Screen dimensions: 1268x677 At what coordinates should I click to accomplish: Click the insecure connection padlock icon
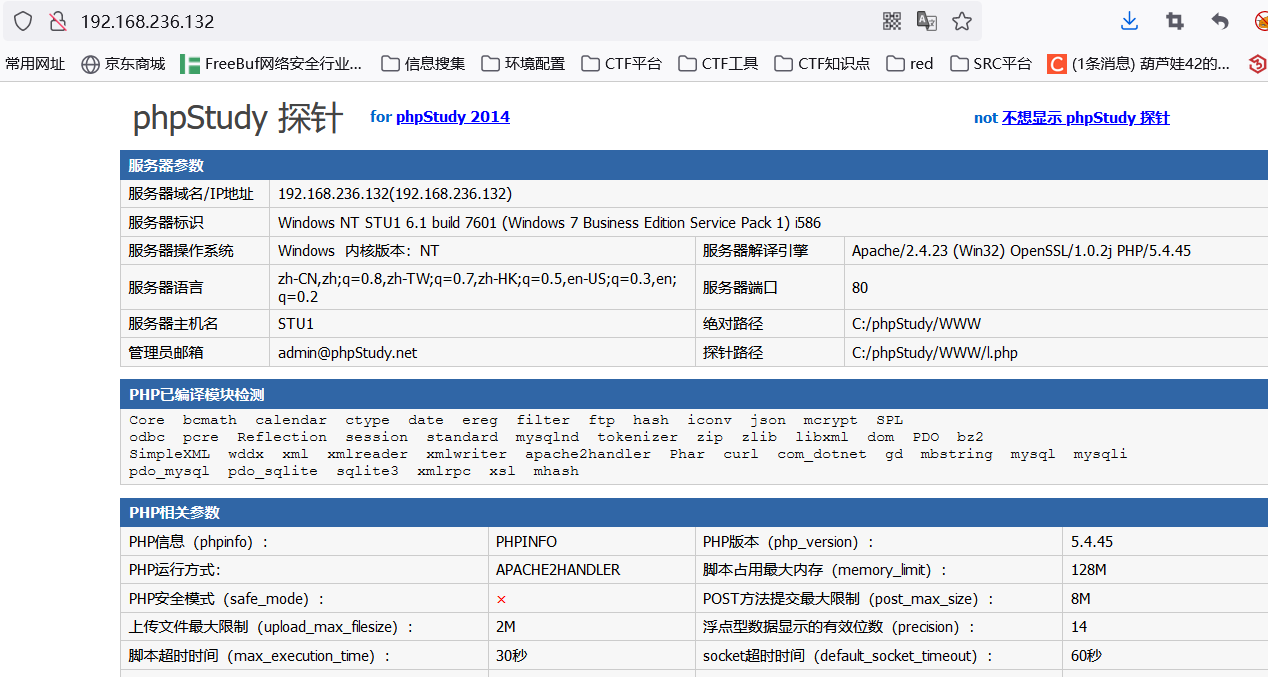coord(58,21)
